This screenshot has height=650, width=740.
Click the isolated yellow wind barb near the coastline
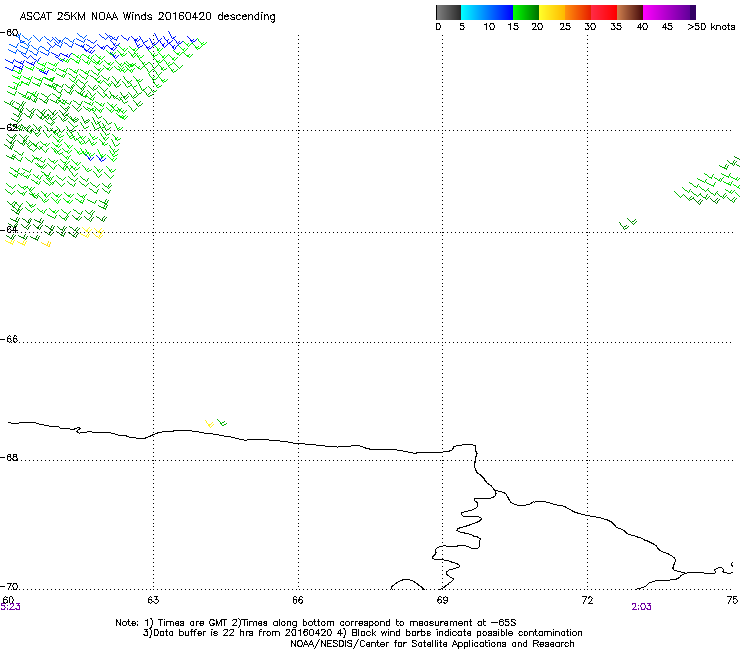pos(210,423)
